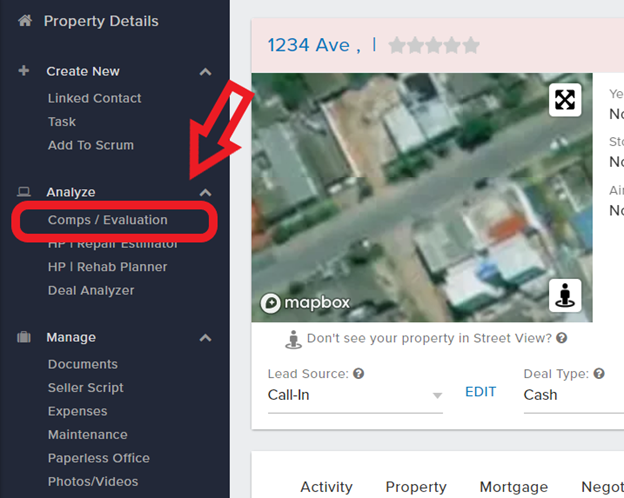Switch to the Mortgage tab
The width and height of the screenshot is (624, 498).
point(514,486)
